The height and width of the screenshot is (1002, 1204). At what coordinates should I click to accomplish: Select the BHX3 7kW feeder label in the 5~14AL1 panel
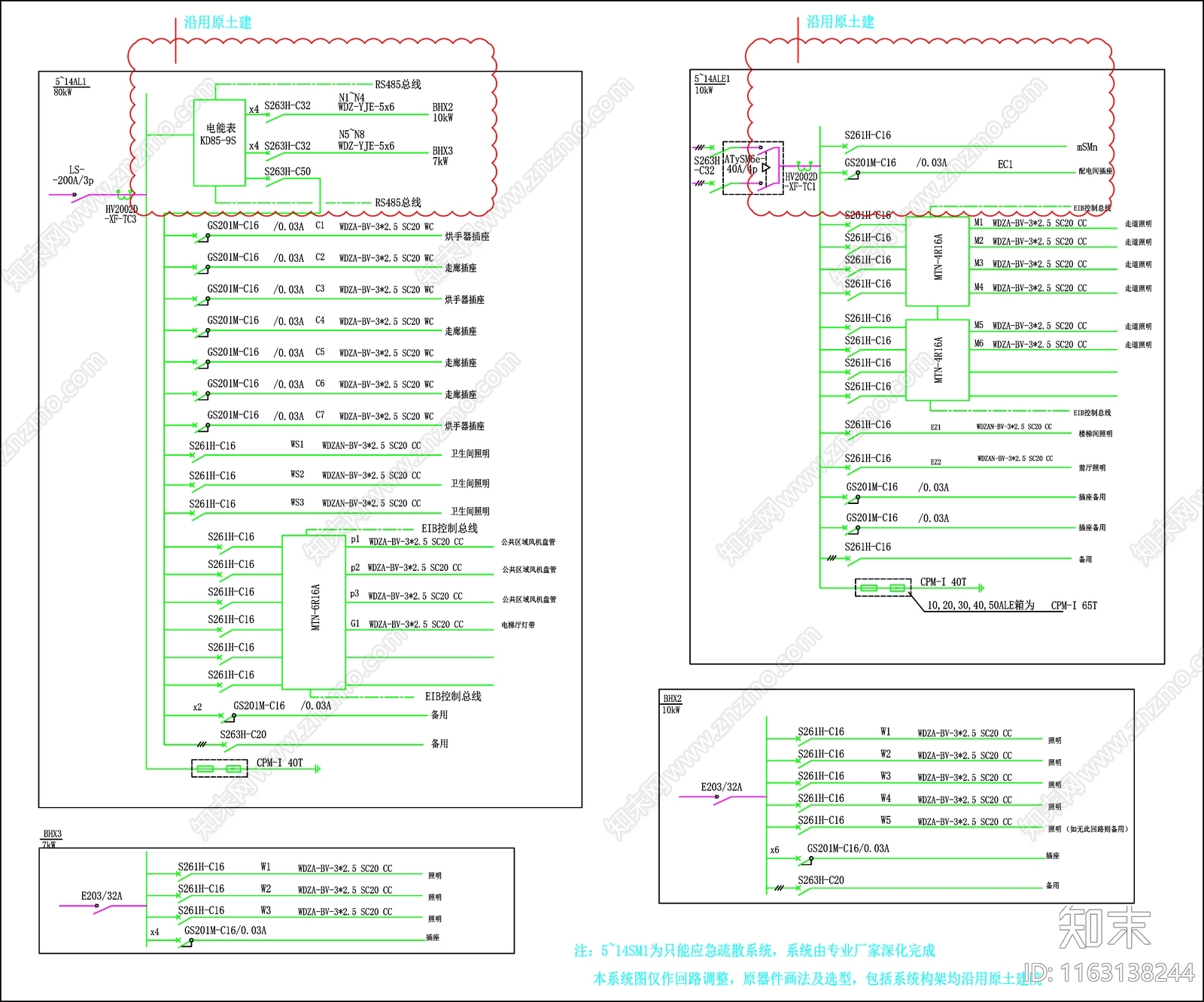click(442, 156)
